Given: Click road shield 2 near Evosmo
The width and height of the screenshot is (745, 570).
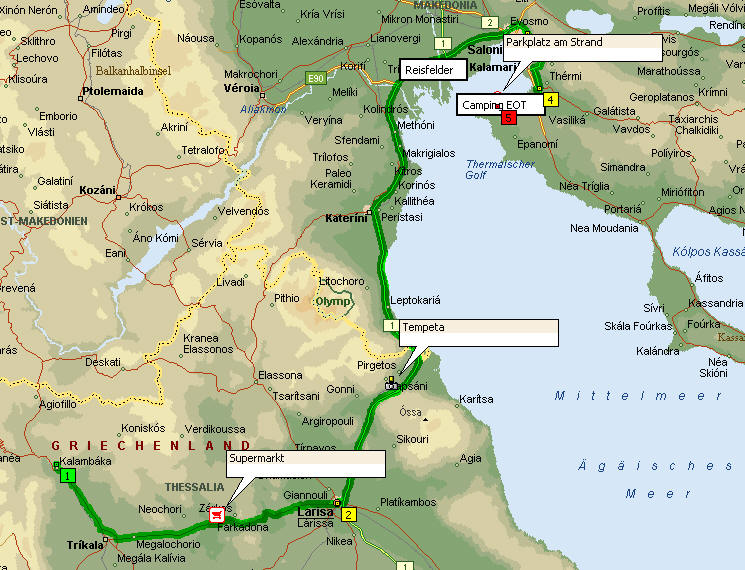Looking at the screenshot, I should pos(489,22).
